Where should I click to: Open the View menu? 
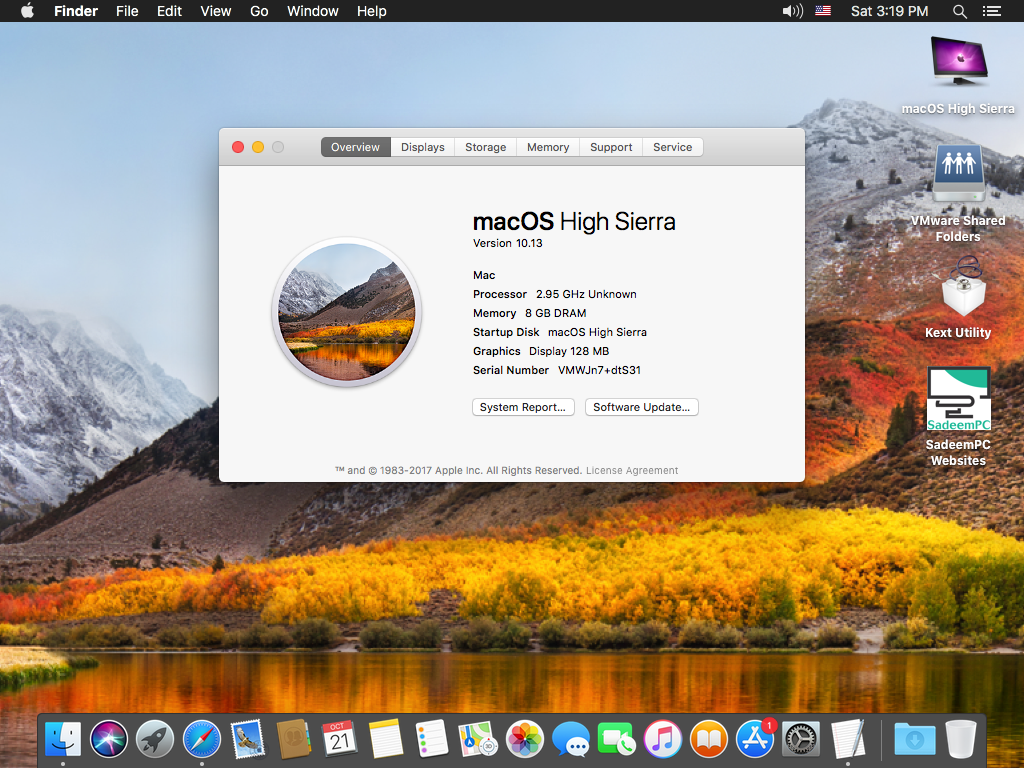[x=216, y=11]
